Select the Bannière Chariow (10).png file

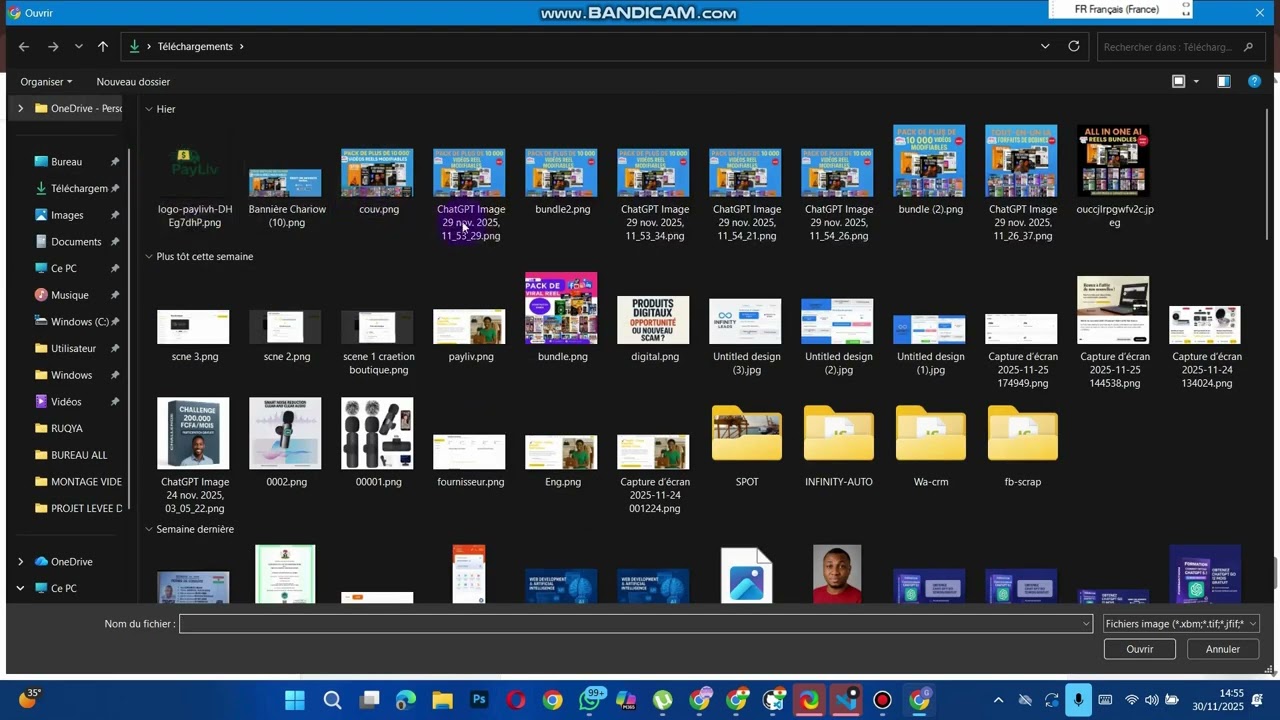[286, 198]
